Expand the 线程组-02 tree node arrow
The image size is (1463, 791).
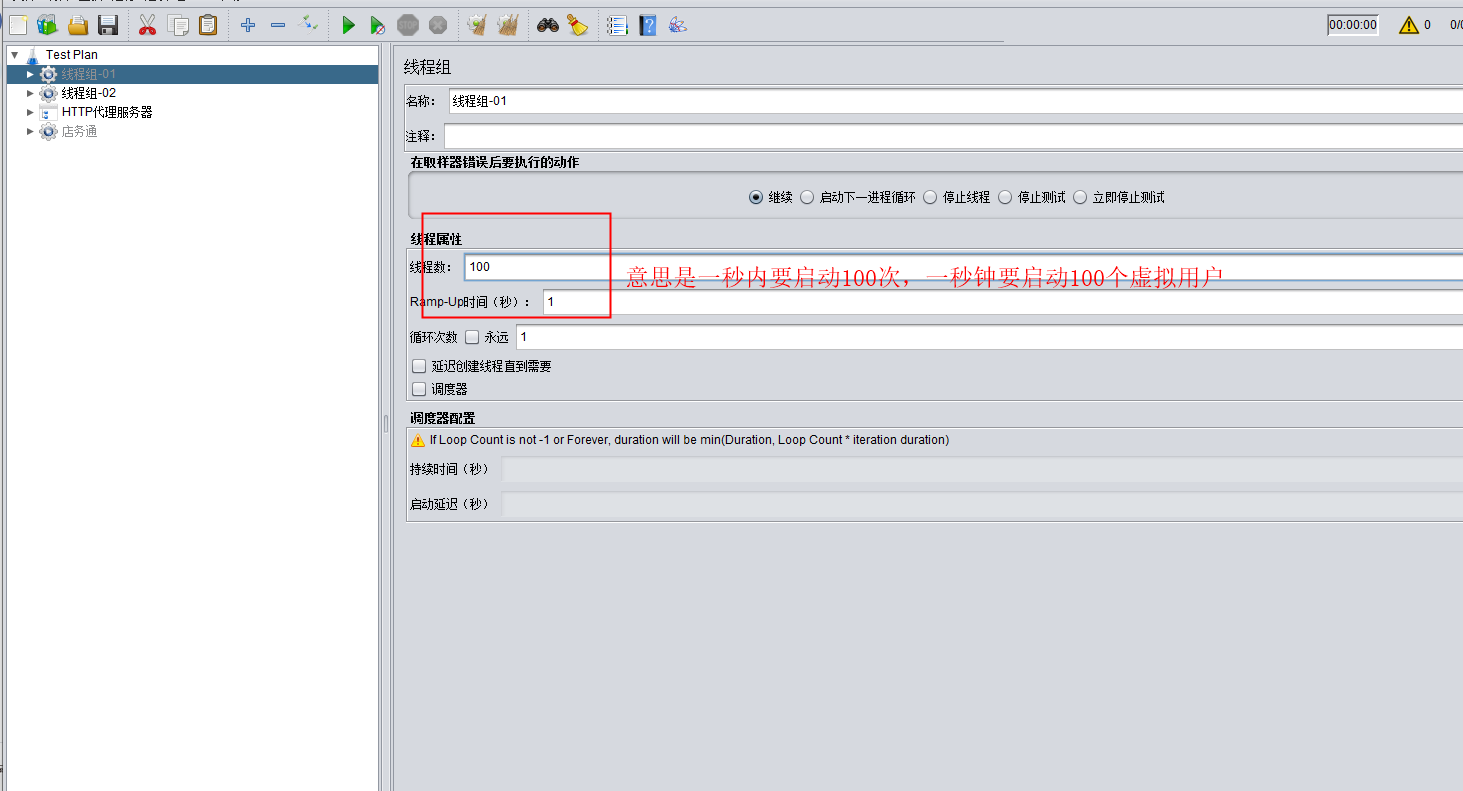pos(30,93)
